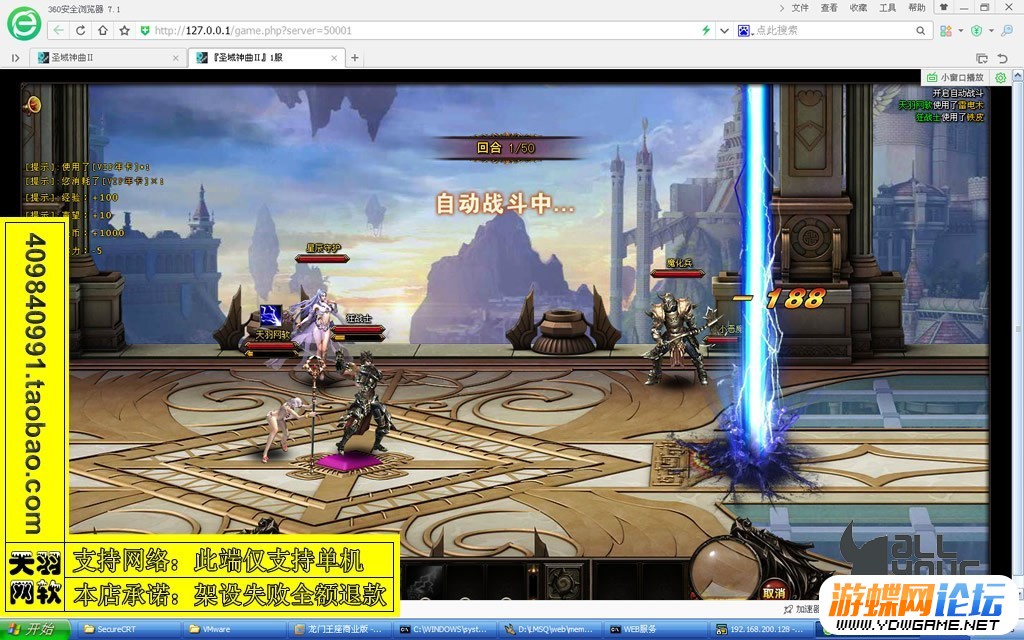Screen dimensions: 1024x640
Task: Switch to the SecureCRT taskbar item
Action: coord(127,630)
